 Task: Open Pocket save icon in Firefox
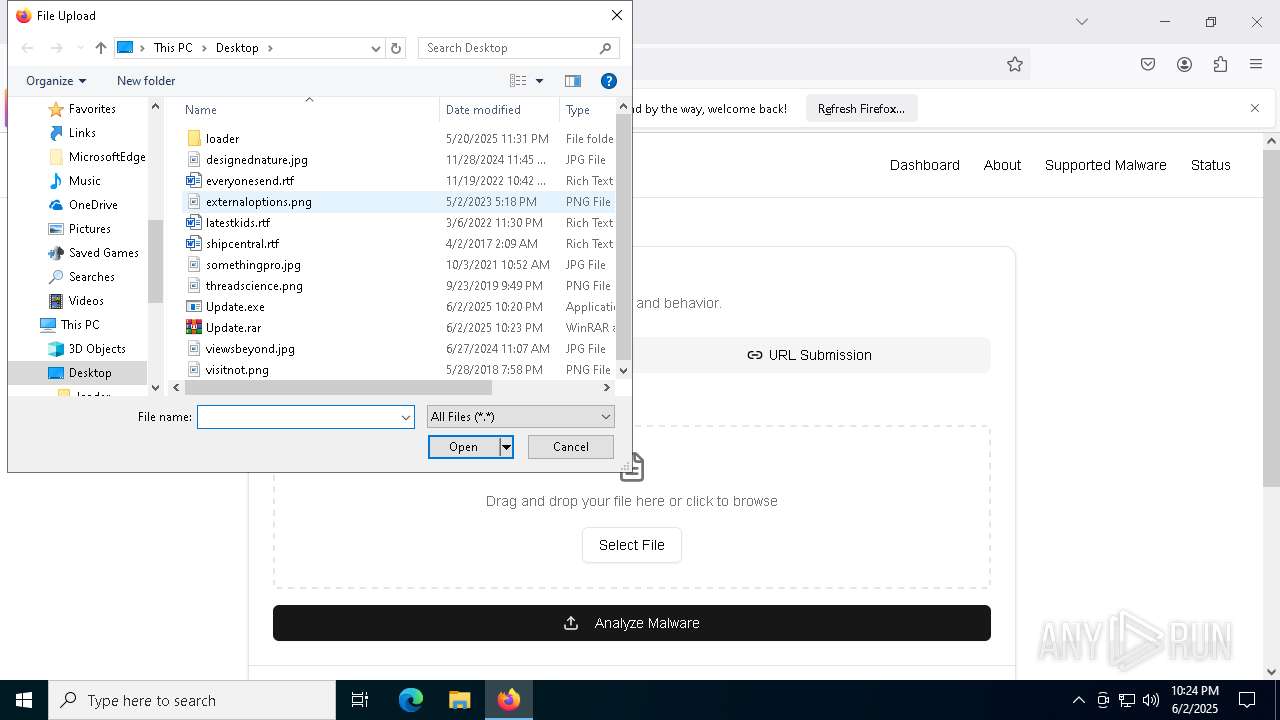[1148, 64]
